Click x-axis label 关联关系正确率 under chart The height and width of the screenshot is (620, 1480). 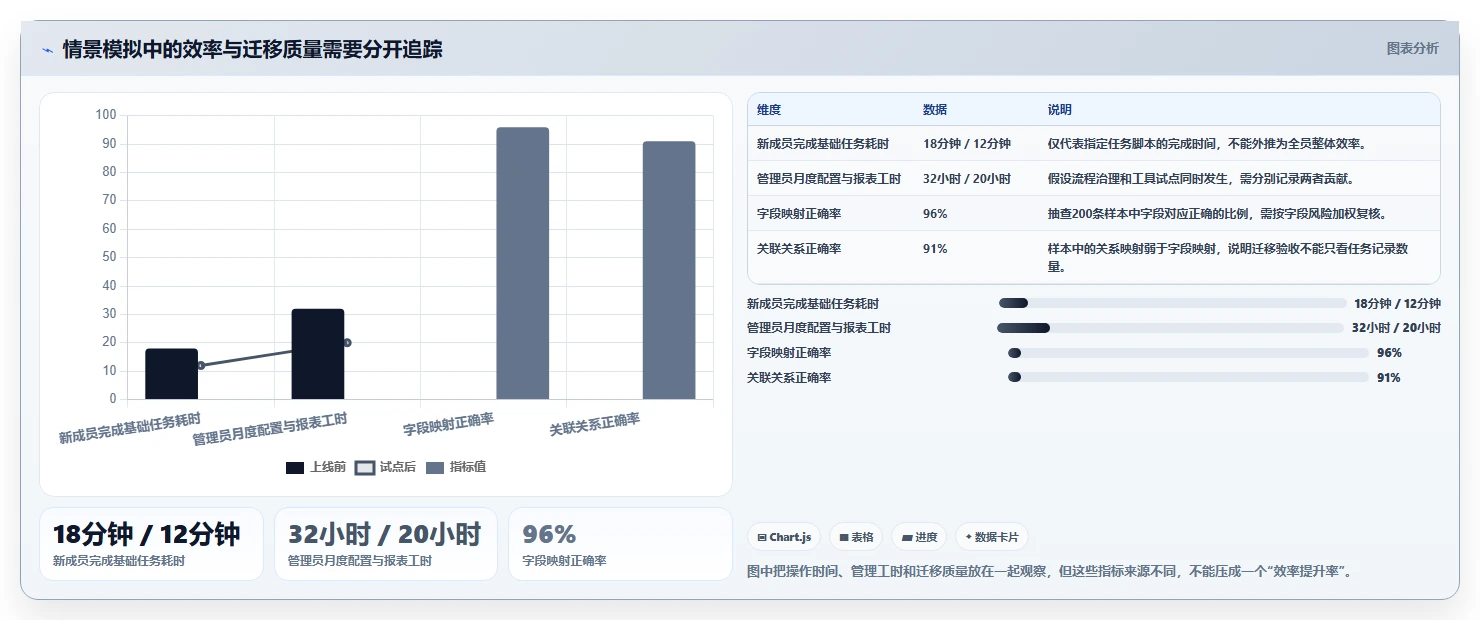coord(595,425)
